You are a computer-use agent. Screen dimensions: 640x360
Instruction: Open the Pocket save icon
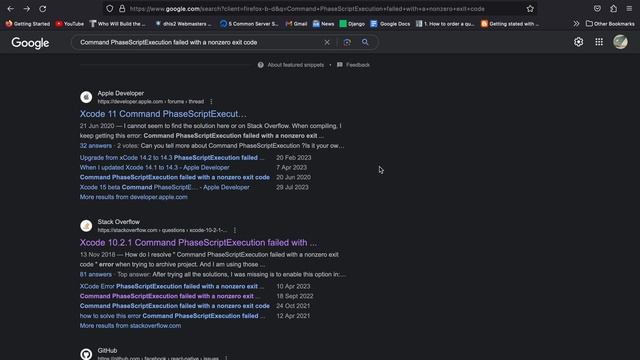(x=597, y=9)
